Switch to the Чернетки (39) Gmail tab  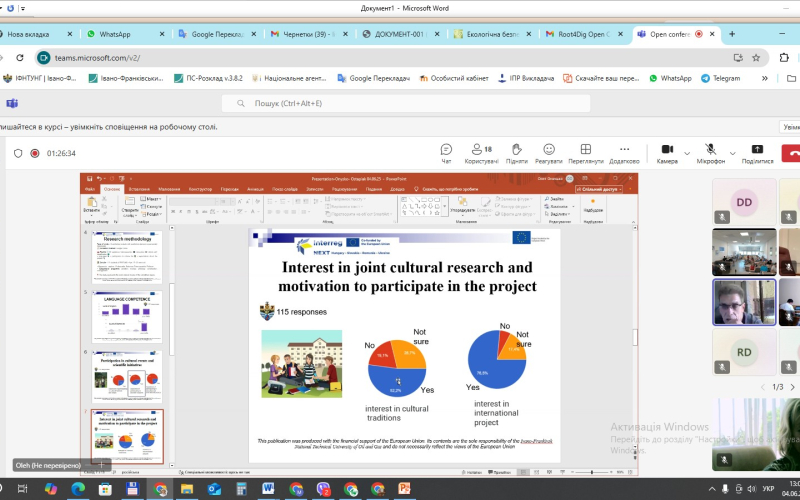[310, 34]
